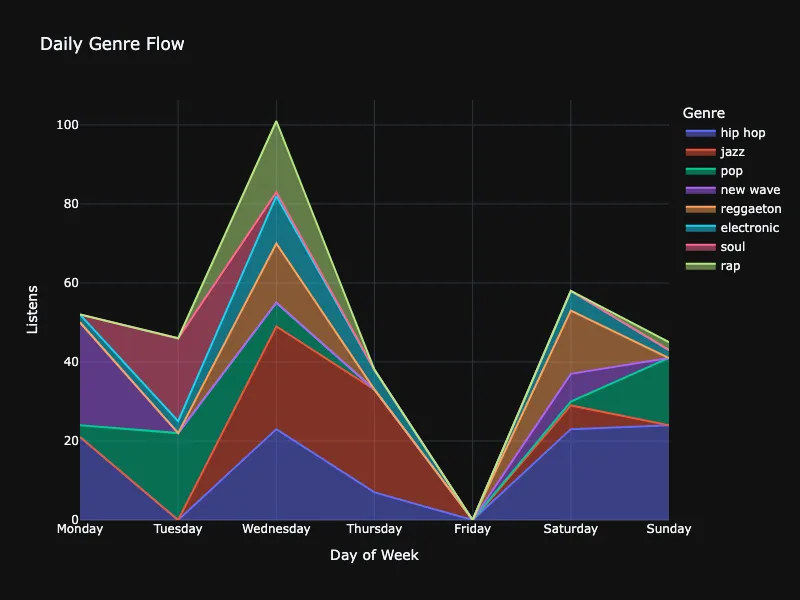
Task: Select the Sunday x-axis tick label
Action: [668, 529]
